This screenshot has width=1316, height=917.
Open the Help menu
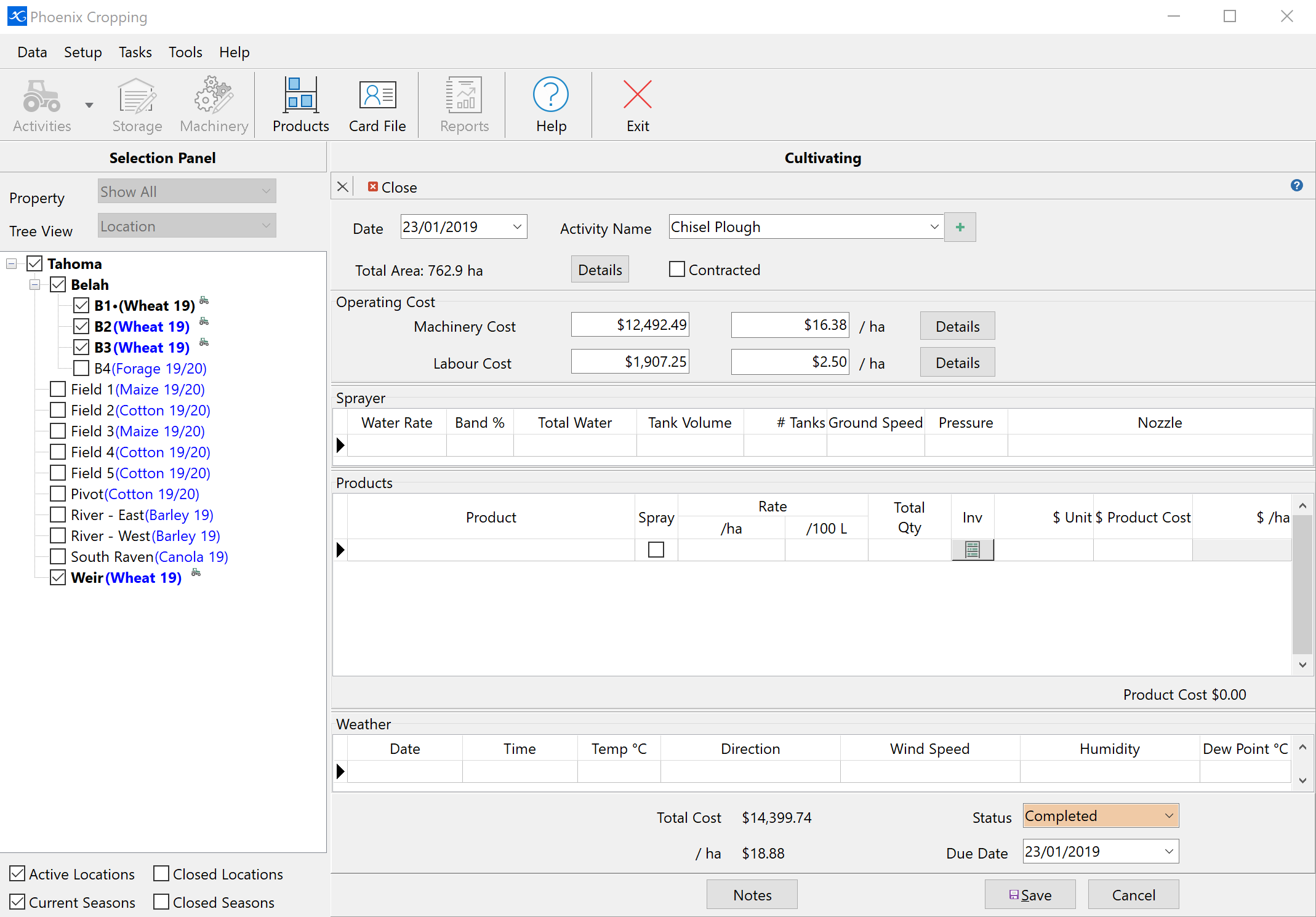[235, 52]
